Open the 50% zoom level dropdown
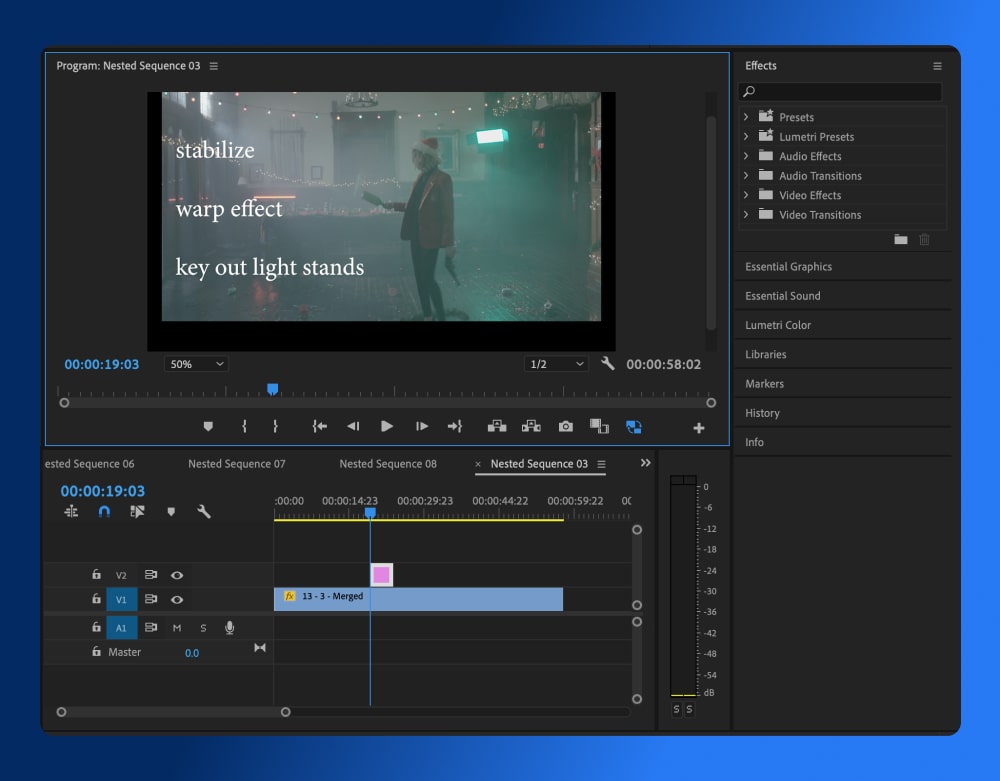Image resolution: width=1000 pixels, height=781 pixels. click(195, 363)
